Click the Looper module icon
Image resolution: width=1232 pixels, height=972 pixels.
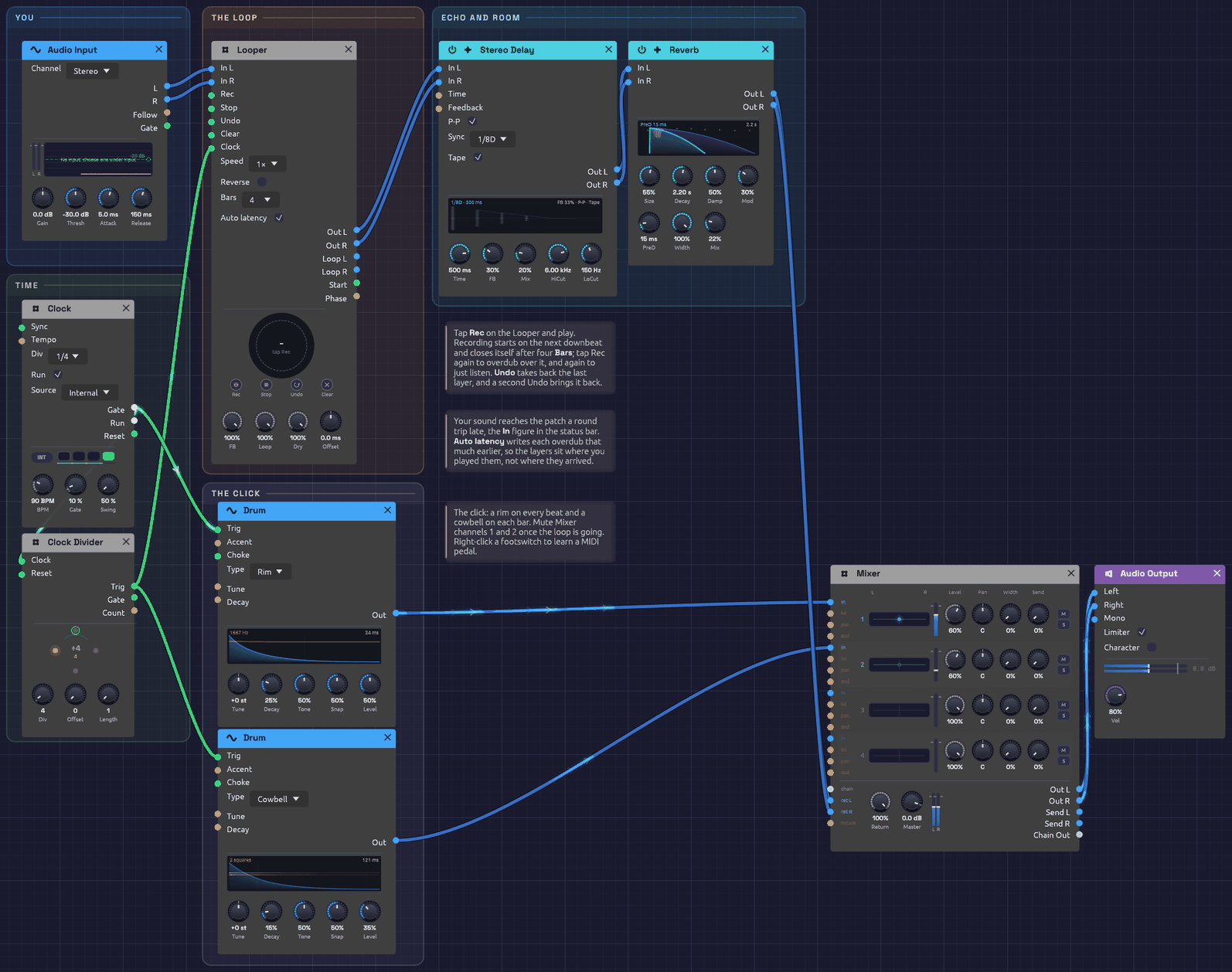[225, 49]
